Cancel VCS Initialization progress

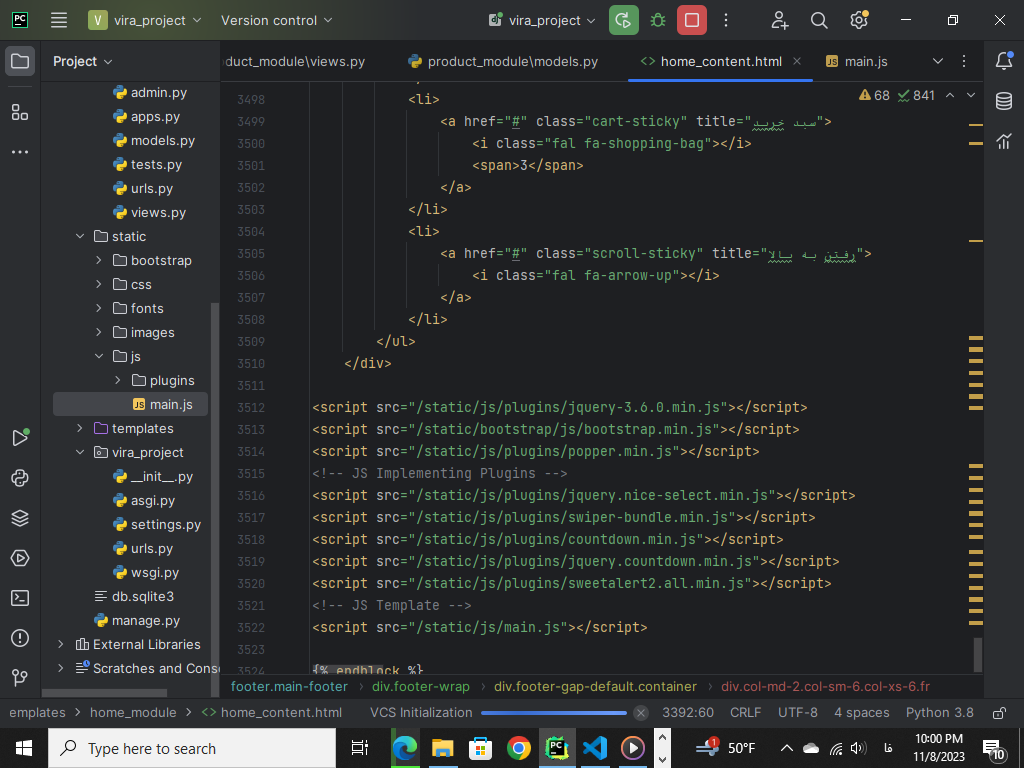[641, 713]
